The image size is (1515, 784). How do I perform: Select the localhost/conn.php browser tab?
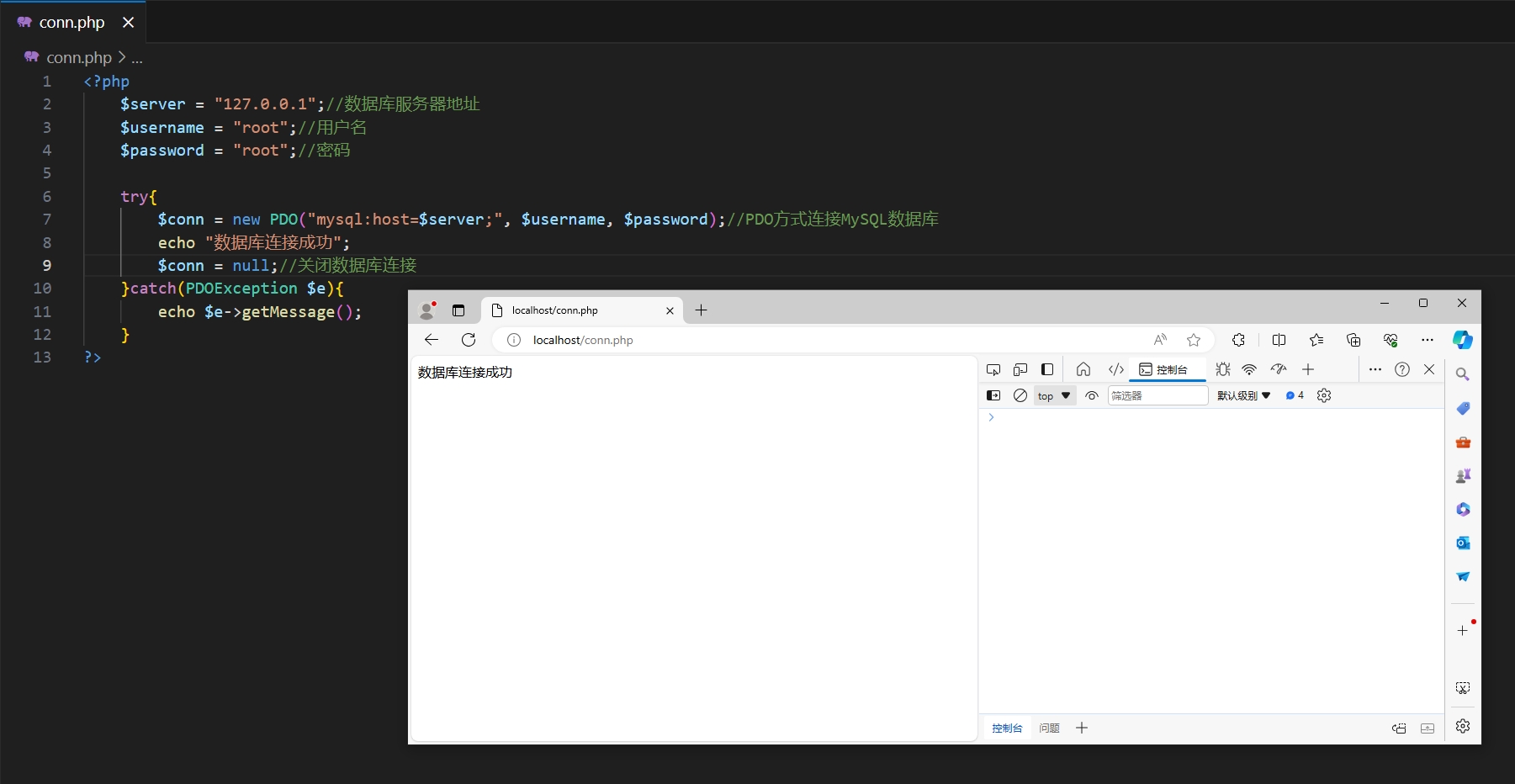pyautogui.click(x=580, y=310)
